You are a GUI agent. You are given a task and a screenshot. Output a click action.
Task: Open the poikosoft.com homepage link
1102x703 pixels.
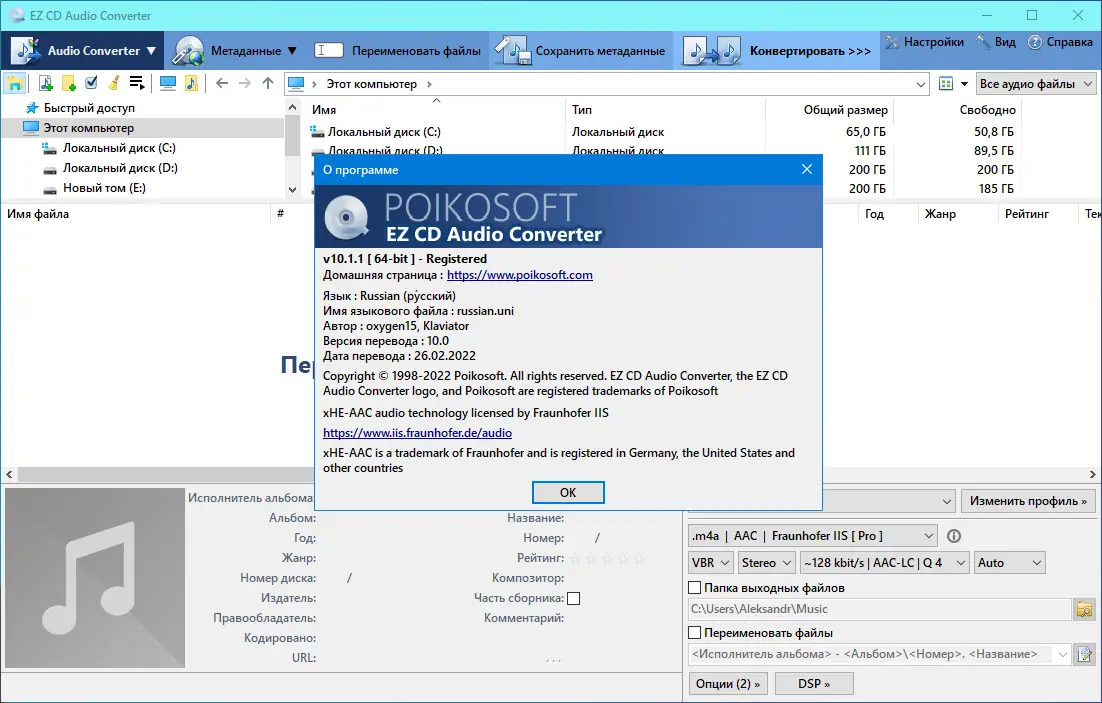(519, 275)
